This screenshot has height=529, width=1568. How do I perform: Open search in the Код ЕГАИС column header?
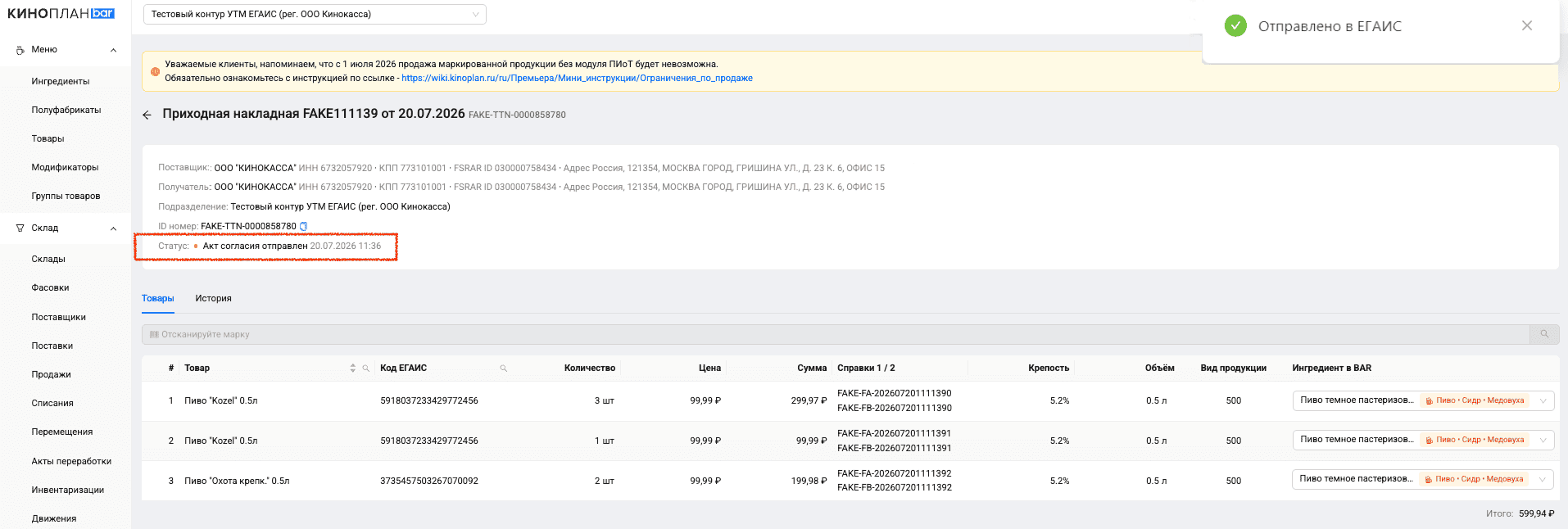504,368
